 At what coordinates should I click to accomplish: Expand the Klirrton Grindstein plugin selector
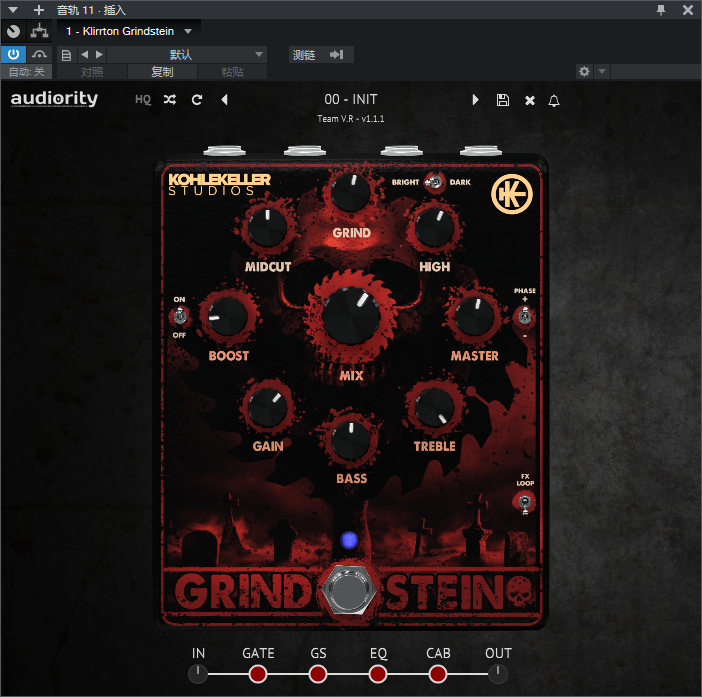188,31
